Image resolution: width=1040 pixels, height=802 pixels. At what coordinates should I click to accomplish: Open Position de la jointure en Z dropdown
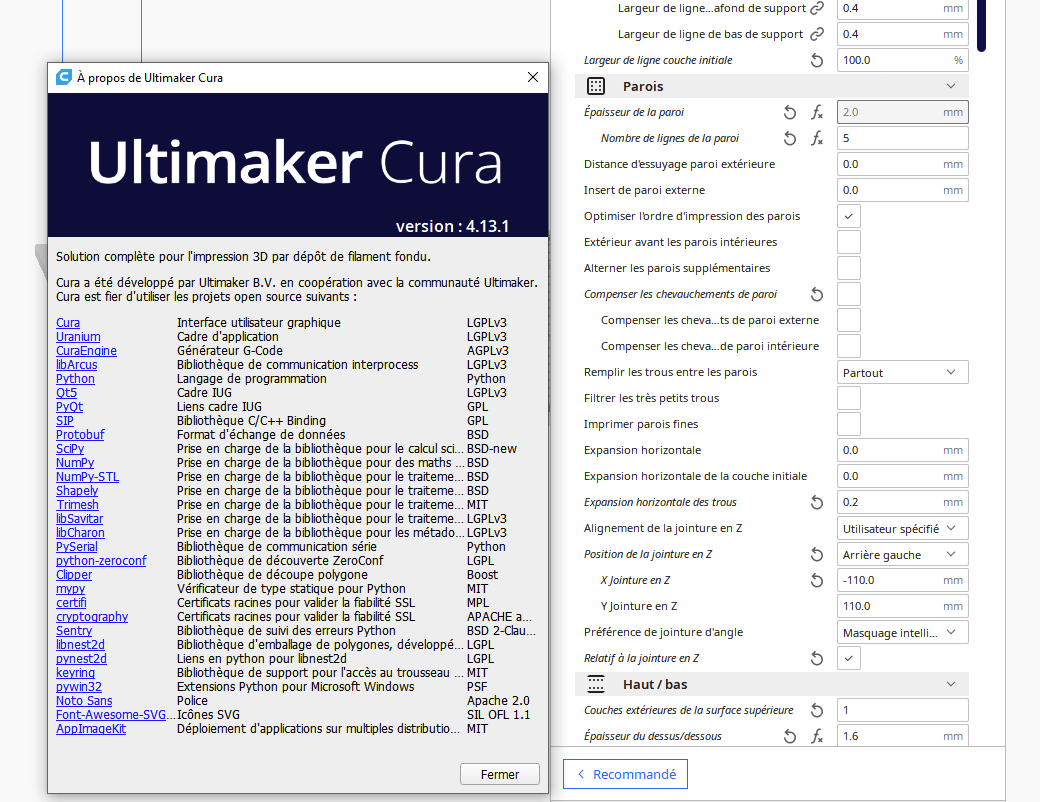click(902, 555)
